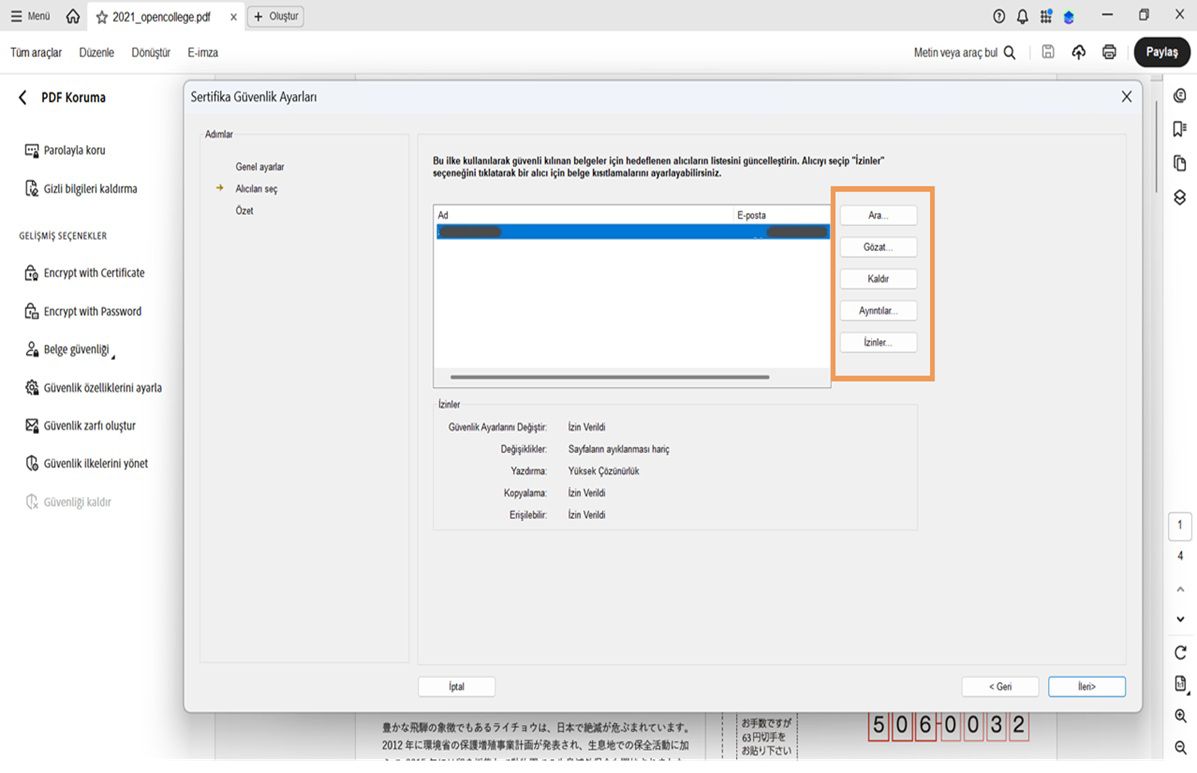Select the Özet step
Viewport: 1197px width, 773px height.
(x=244, y=211)
